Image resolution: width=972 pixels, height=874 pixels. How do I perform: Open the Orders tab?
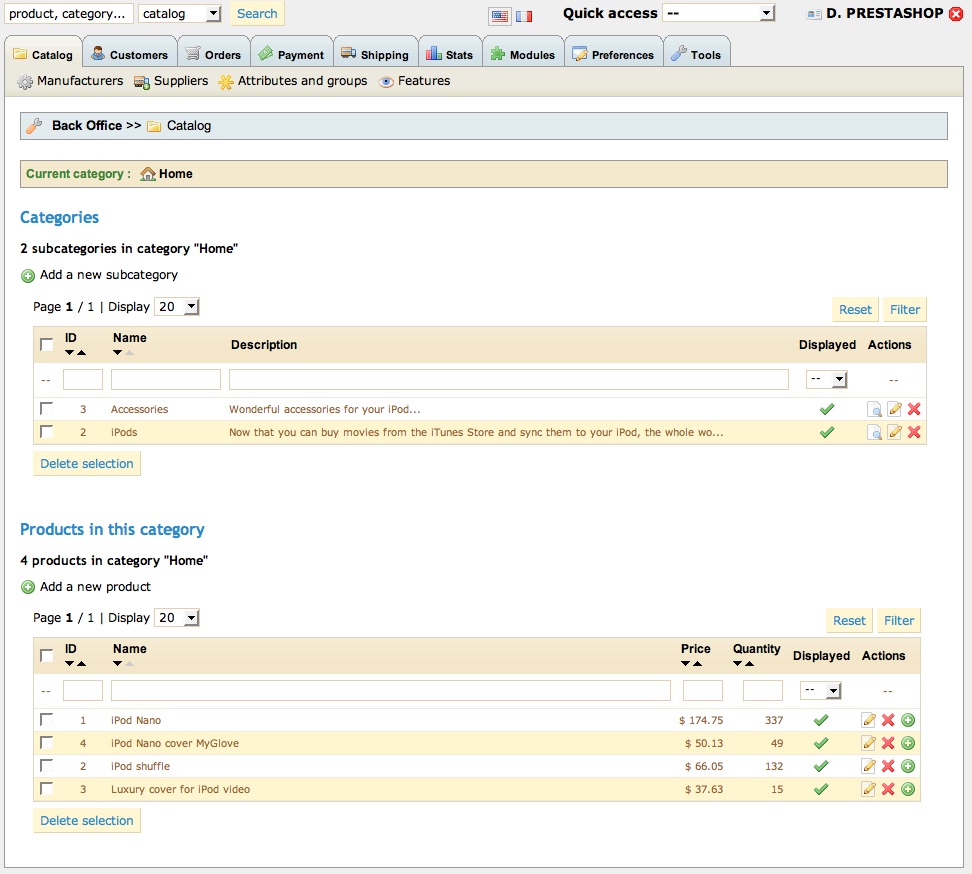[213, 54]
